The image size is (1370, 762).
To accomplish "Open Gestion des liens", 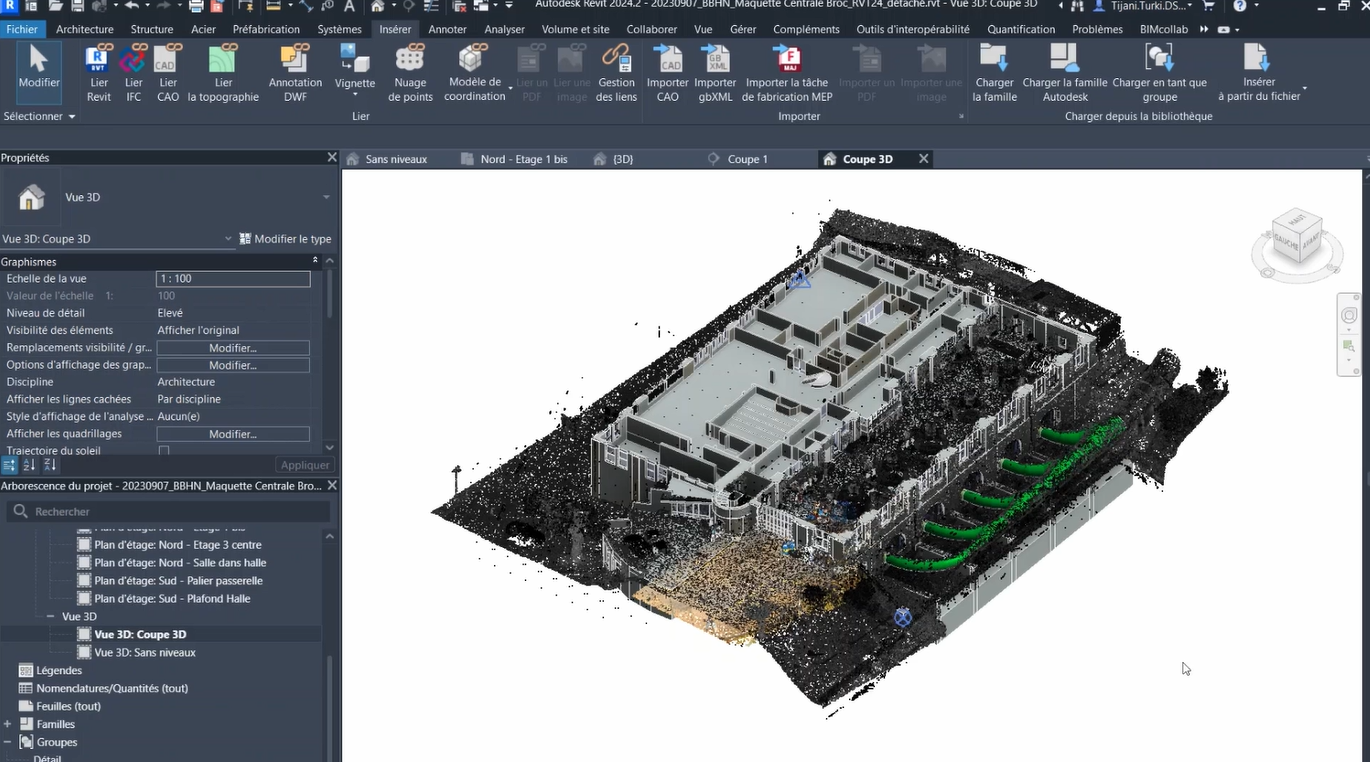I will coord(616,73).
